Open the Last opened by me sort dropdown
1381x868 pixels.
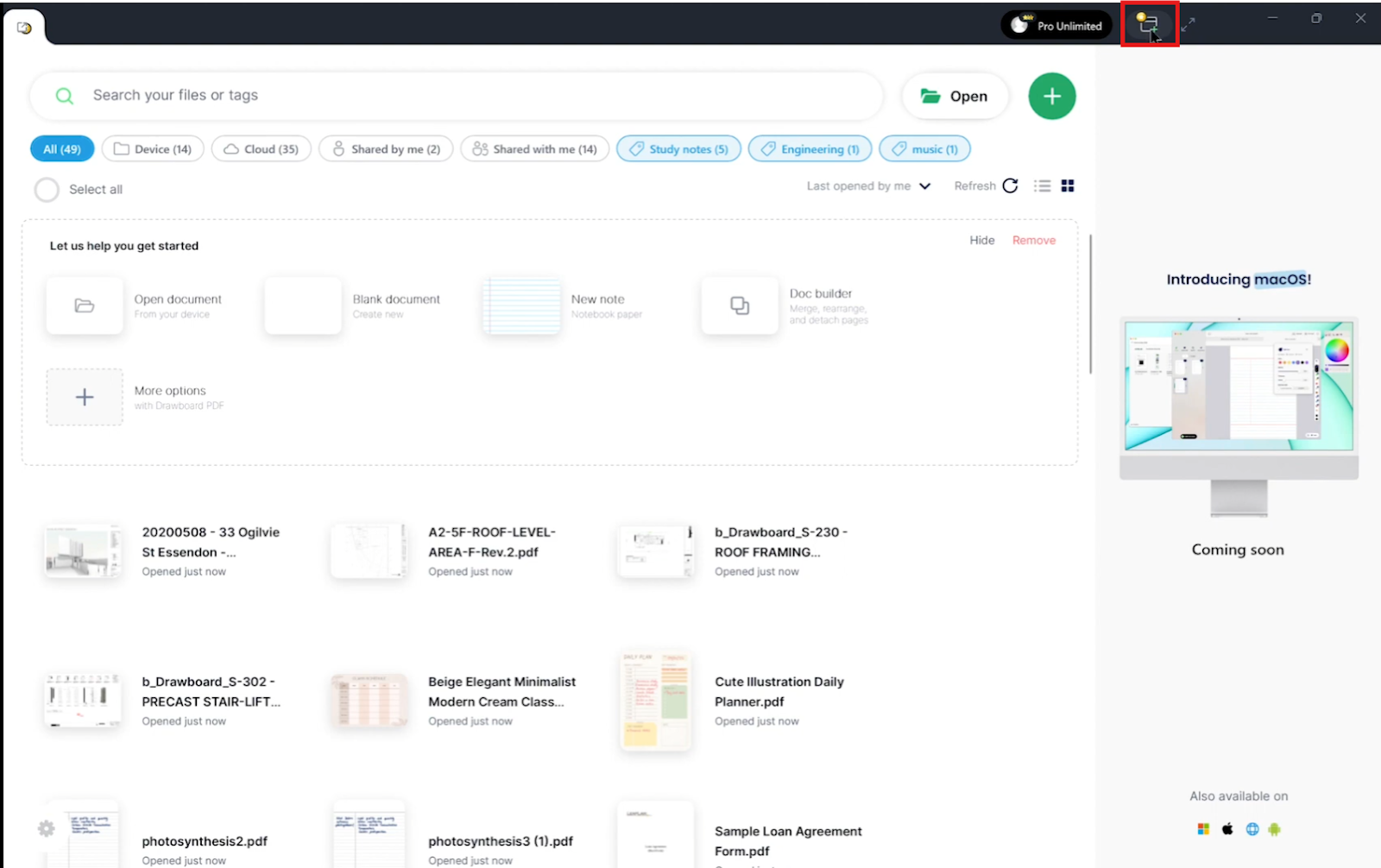pos(868,186)
